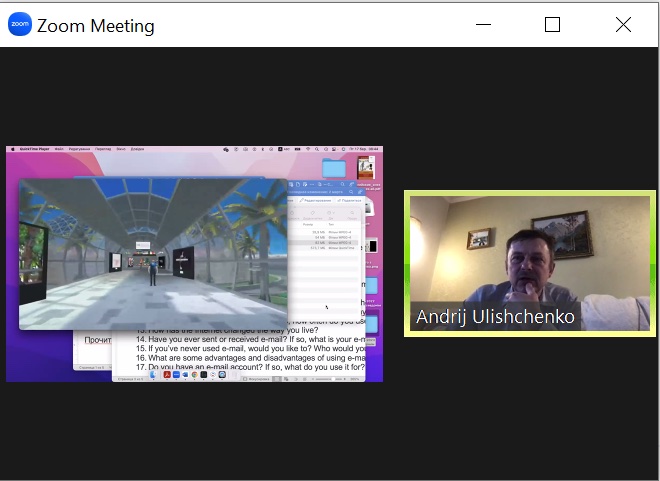
Task: Click question 14 about sending e-mail
Action: click(x=250, y=339)
